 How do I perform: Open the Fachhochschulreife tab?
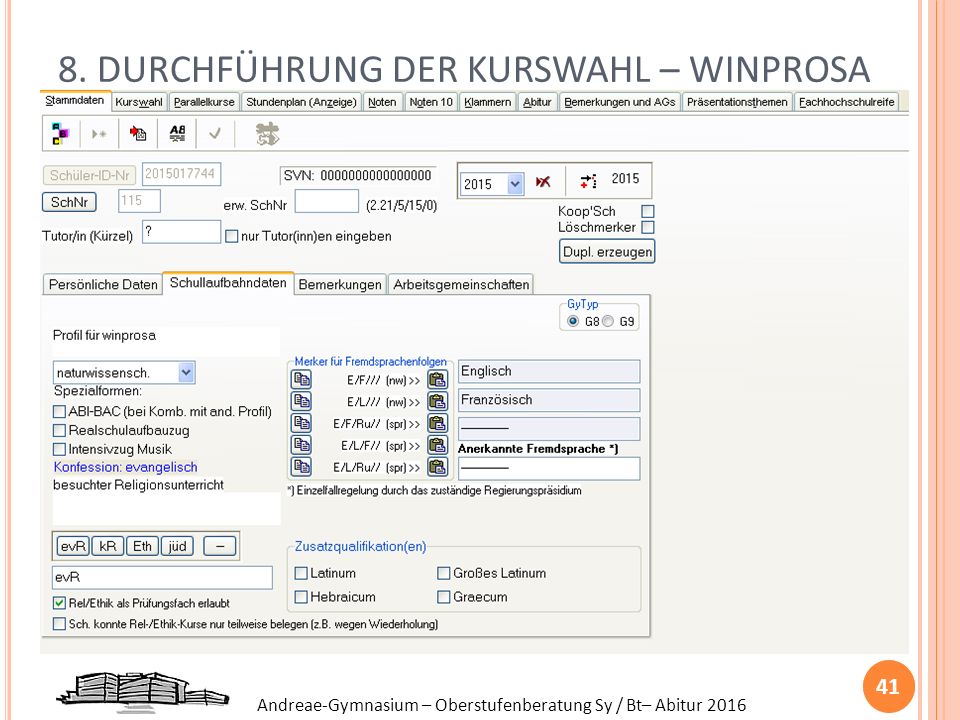[x=847, y=102]
